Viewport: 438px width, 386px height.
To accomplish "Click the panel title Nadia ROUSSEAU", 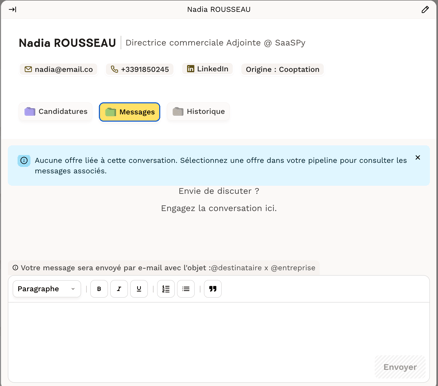I will tap(219, 10).
